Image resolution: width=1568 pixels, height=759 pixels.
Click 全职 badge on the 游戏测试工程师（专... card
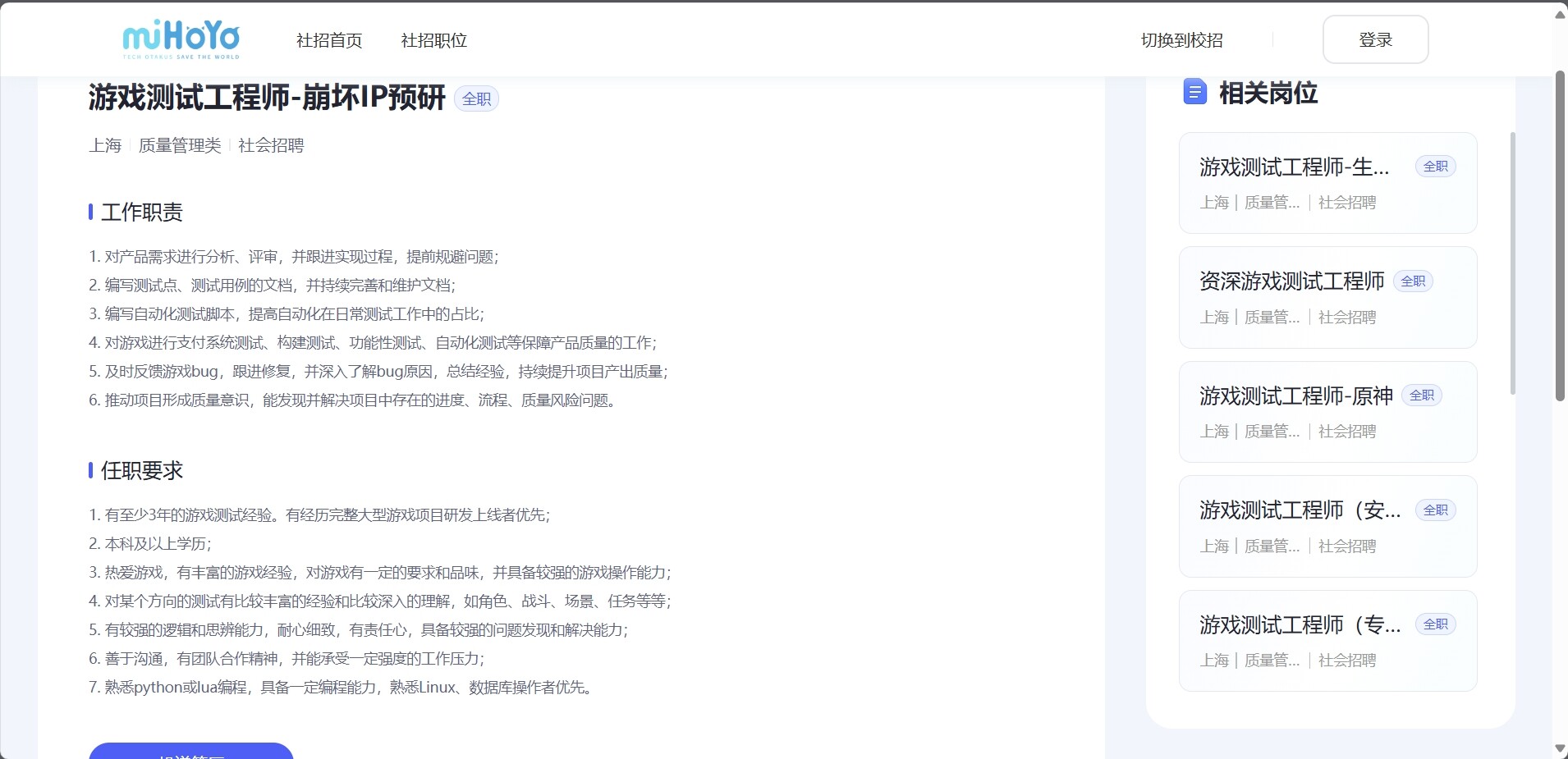pos(1435,624)
